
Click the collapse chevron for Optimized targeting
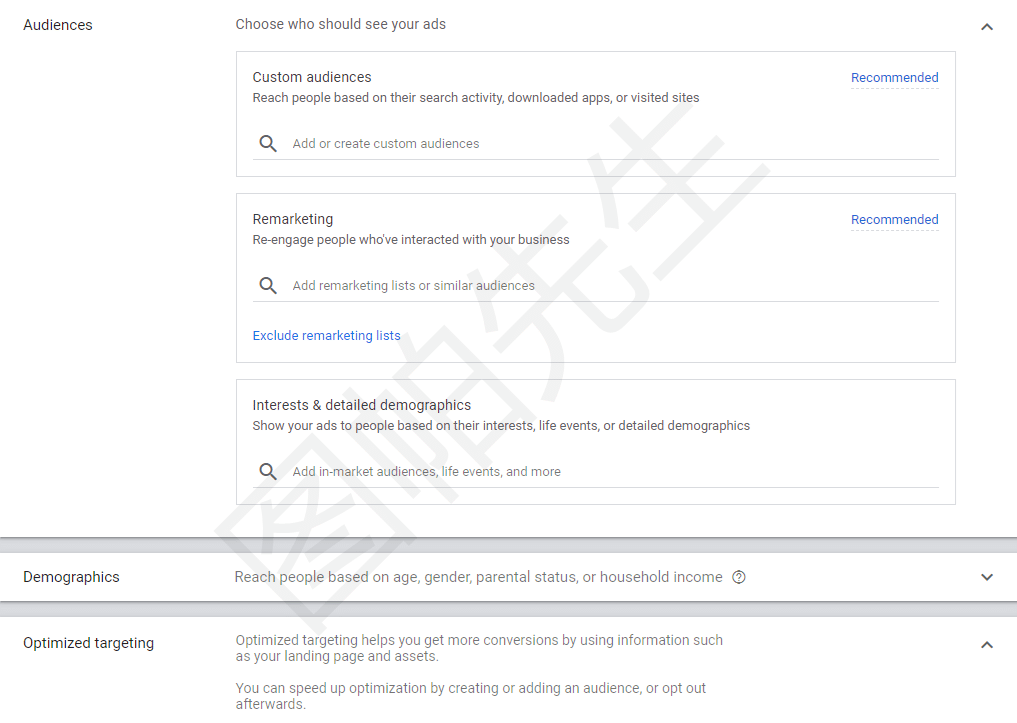[987, 645]
